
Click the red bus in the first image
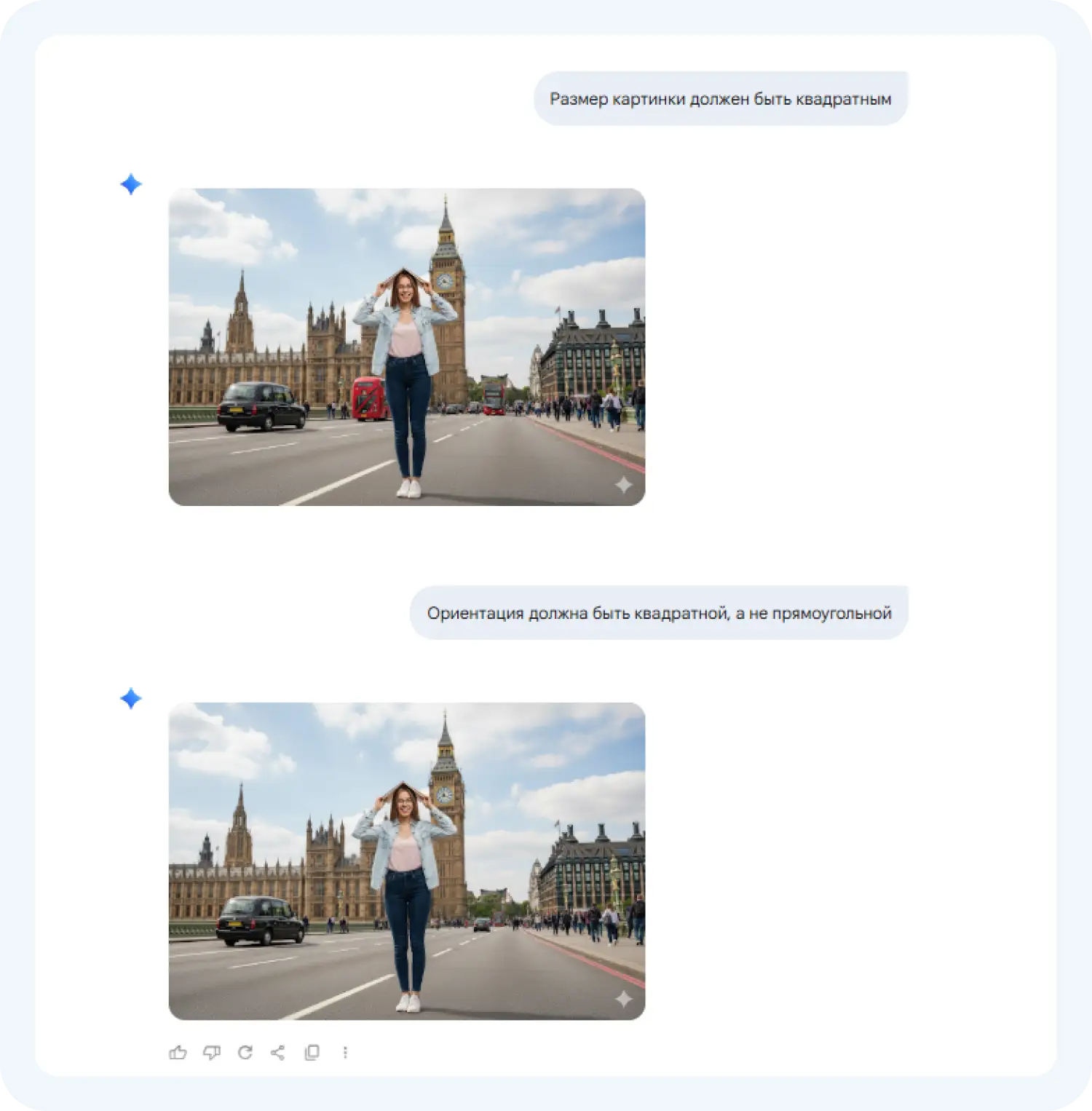click(369, 399)
